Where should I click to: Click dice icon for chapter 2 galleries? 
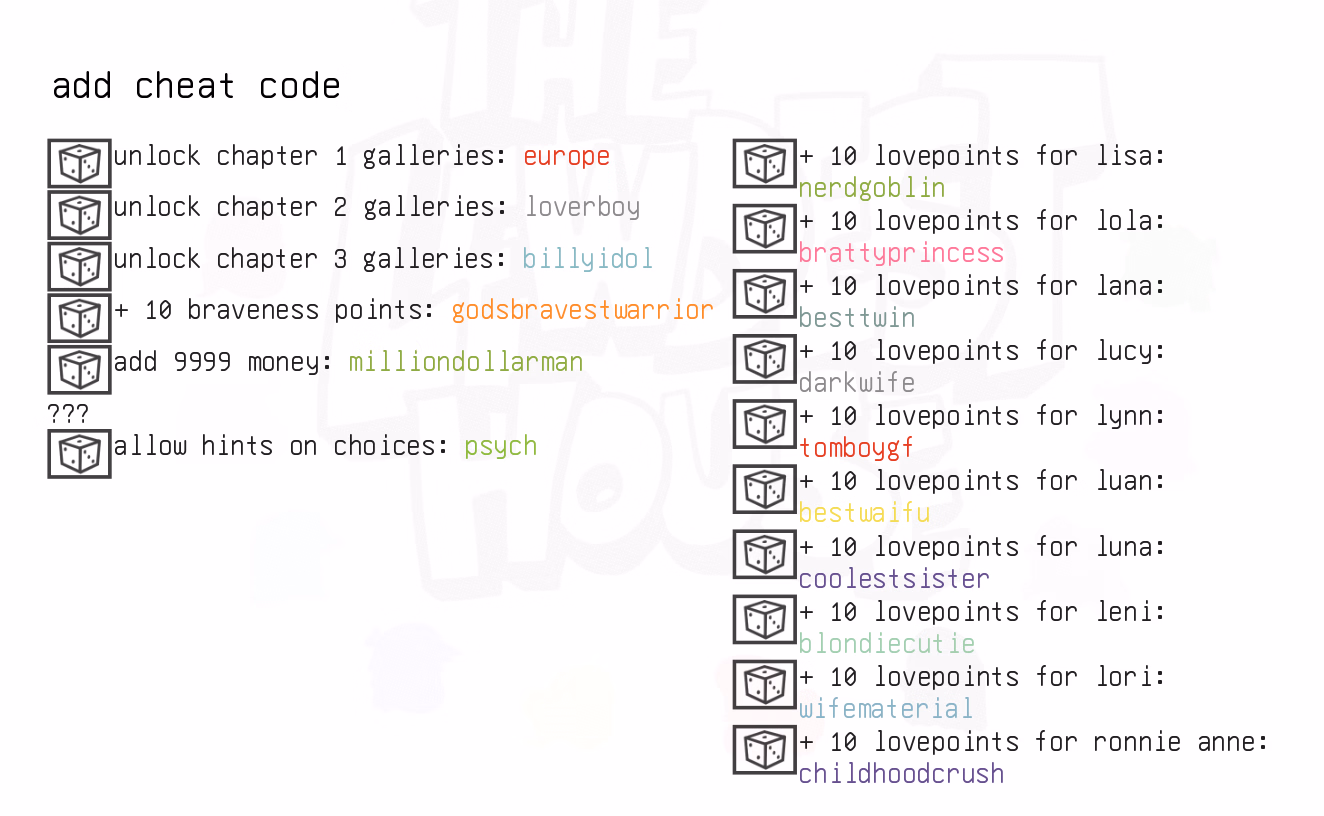point(79,215)
